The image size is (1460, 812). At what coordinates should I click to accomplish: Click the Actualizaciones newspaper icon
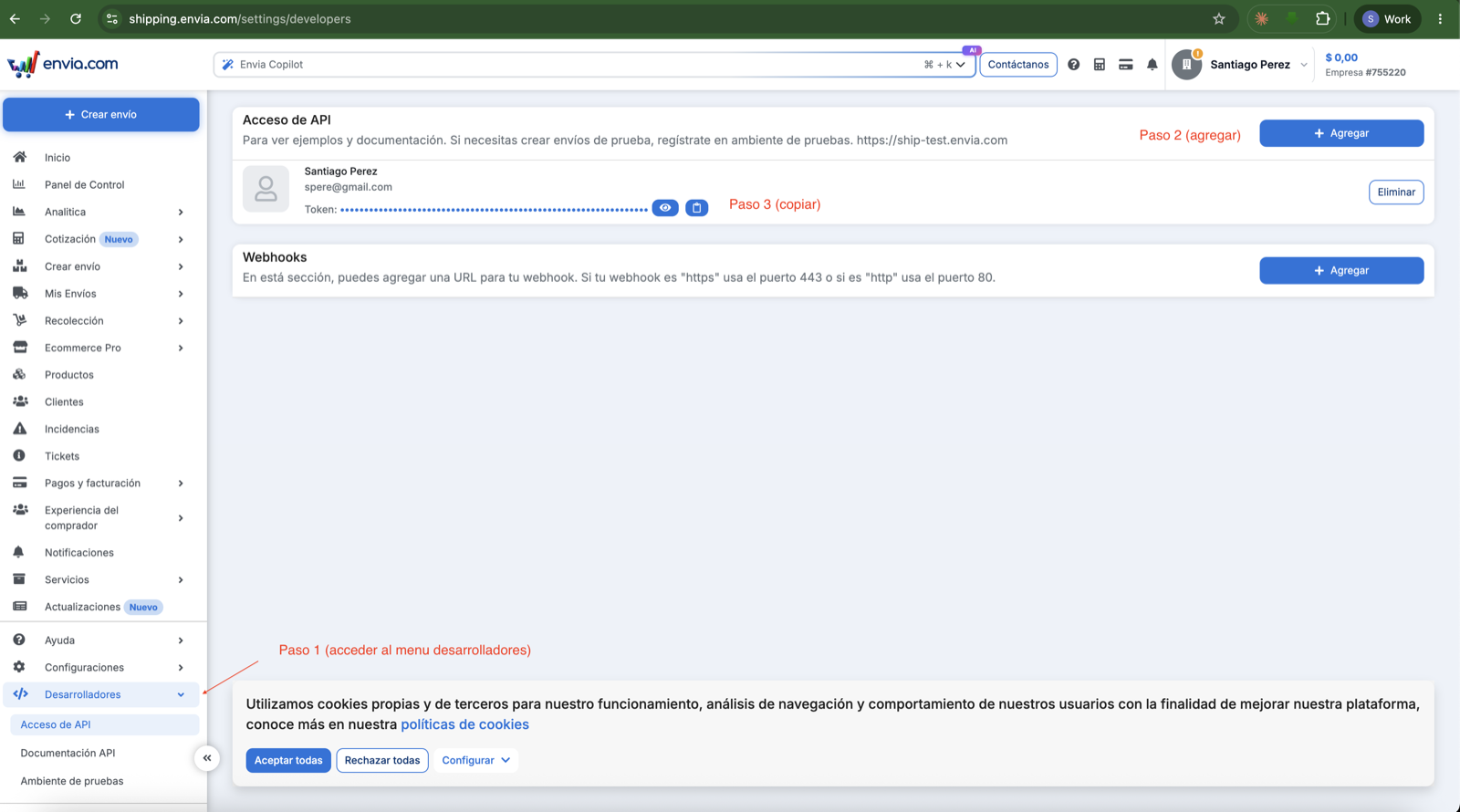click(19, 607)
